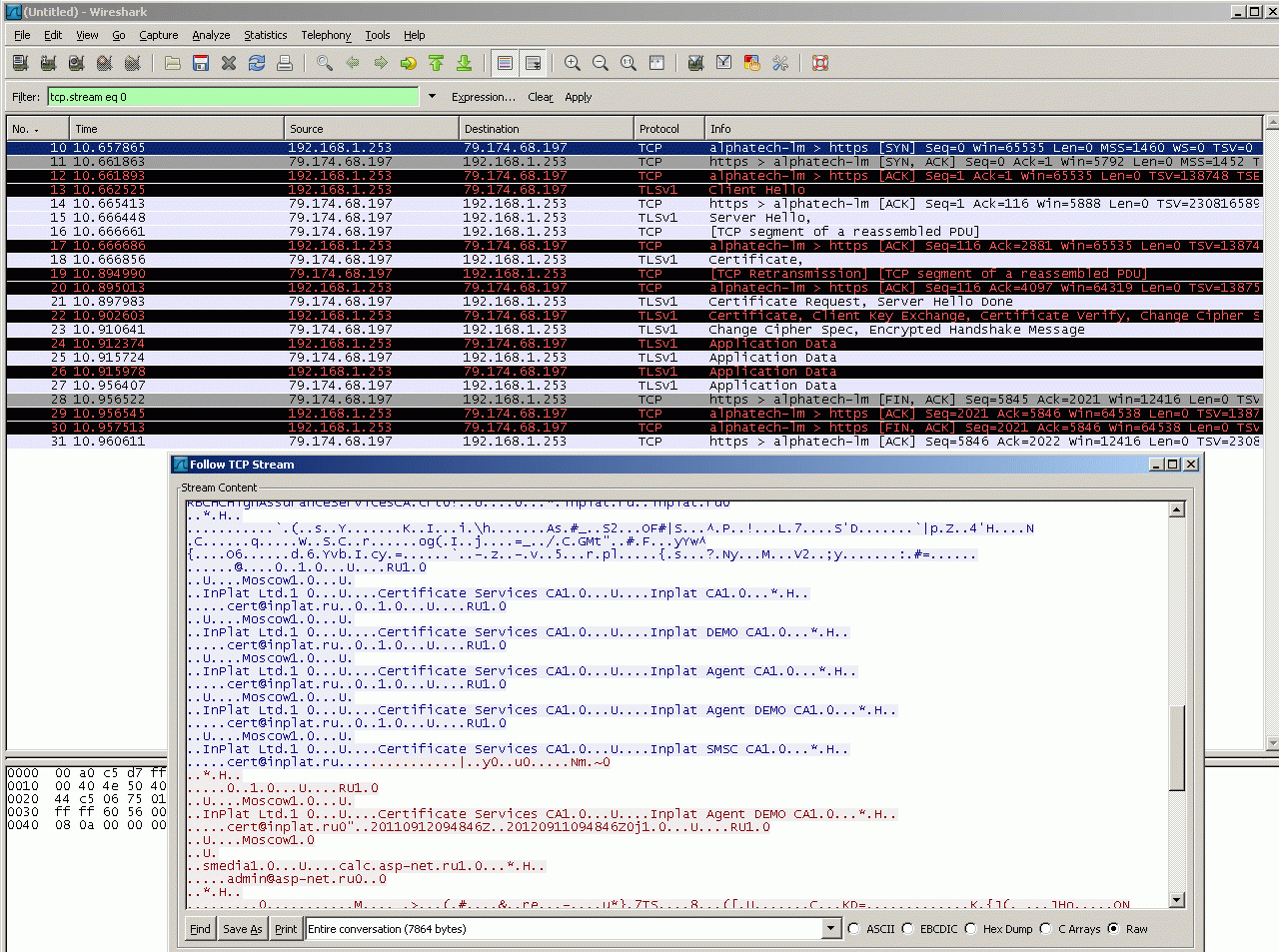Screen dimensions: 1279x952
Task: Reload the capture file
Action: pyautogui.click(x=257, y=63)
